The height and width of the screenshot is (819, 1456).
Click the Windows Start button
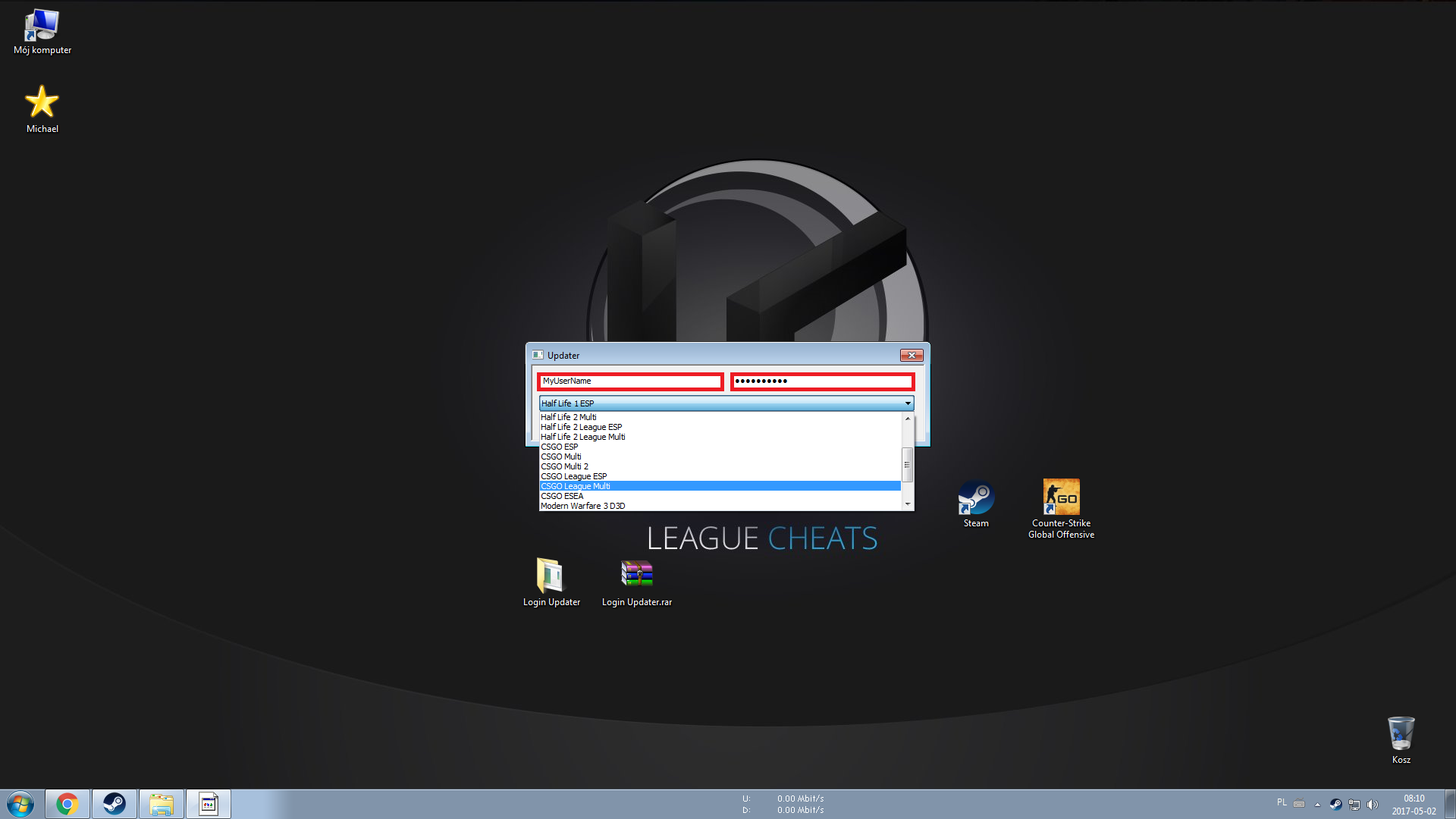[20, 804]
